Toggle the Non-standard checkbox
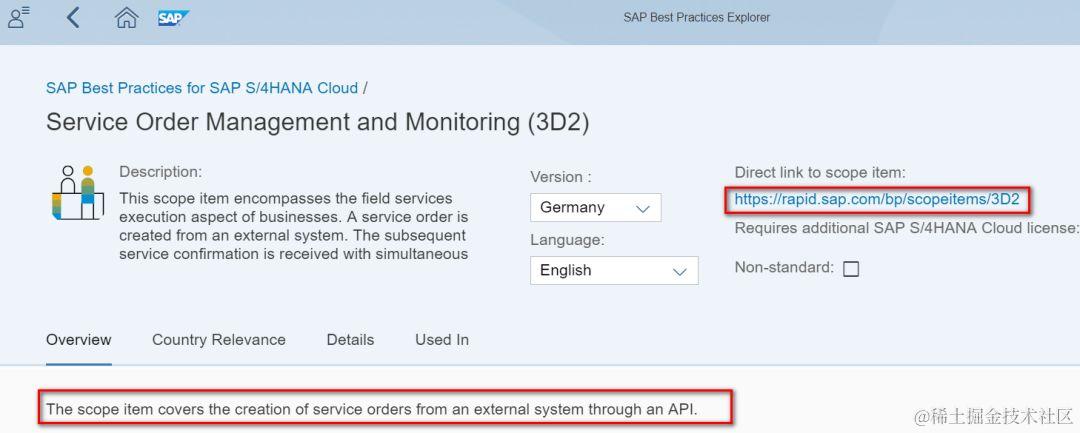 pyautogui.click(x=851, y=268)
